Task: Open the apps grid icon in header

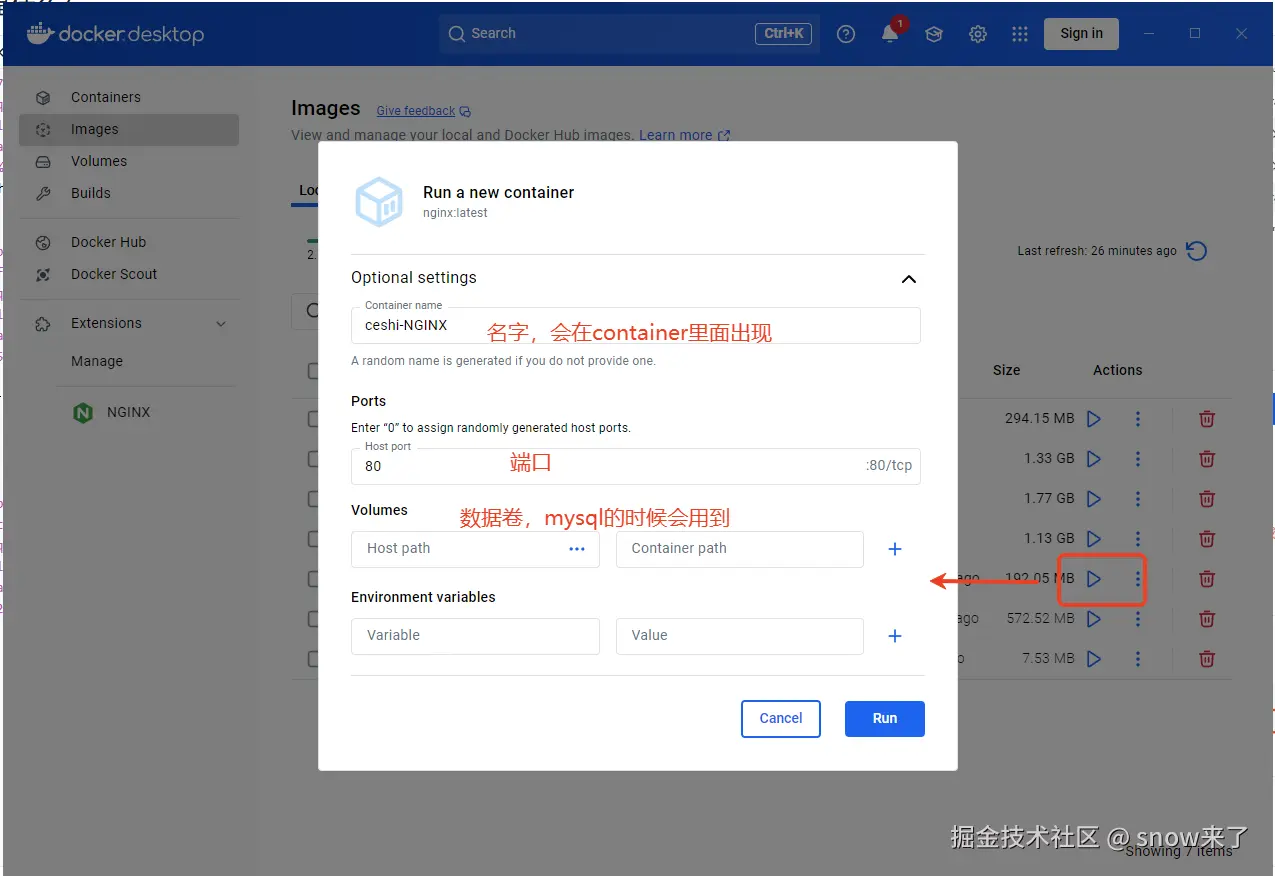Action: click(x=1020, y=34)
